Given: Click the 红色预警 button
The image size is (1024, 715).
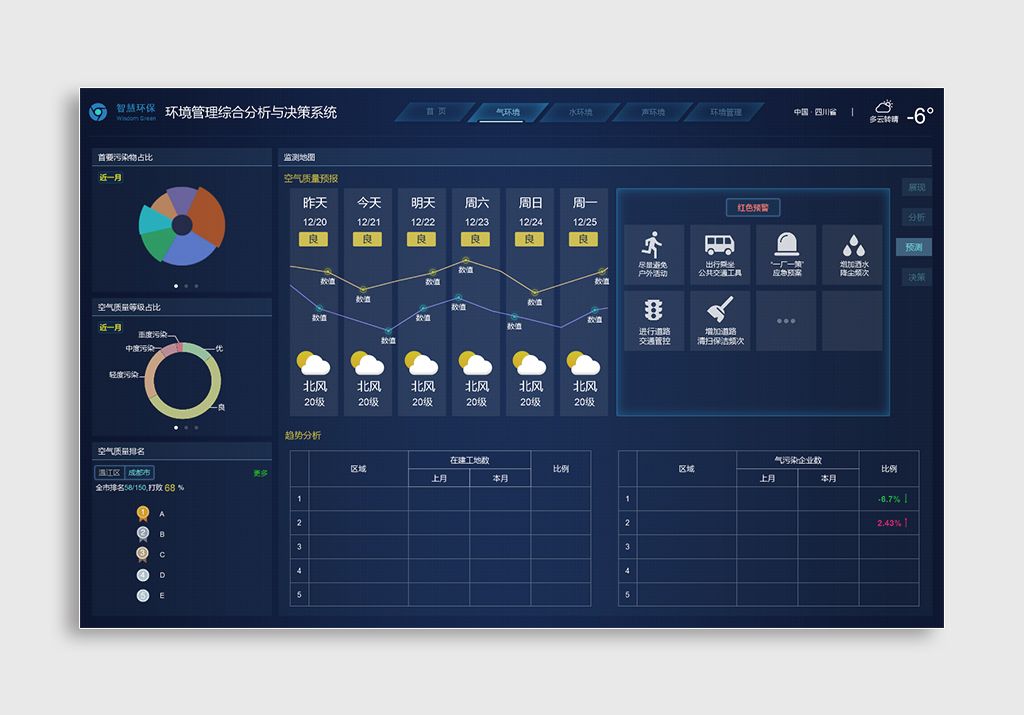Looking at the screenshot, I should click(753, 208).
